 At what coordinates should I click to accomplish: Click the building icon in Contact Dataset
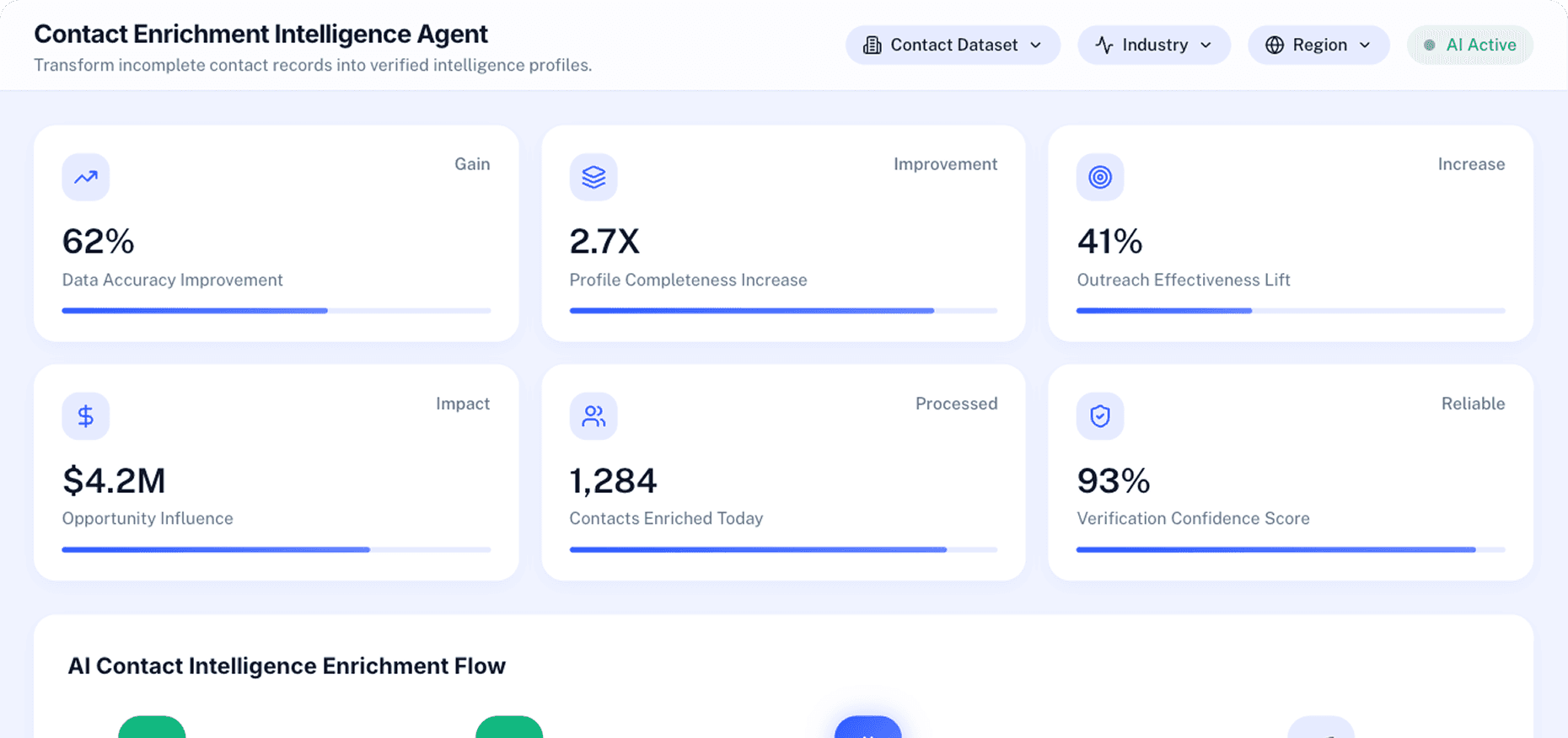(873, 45)
